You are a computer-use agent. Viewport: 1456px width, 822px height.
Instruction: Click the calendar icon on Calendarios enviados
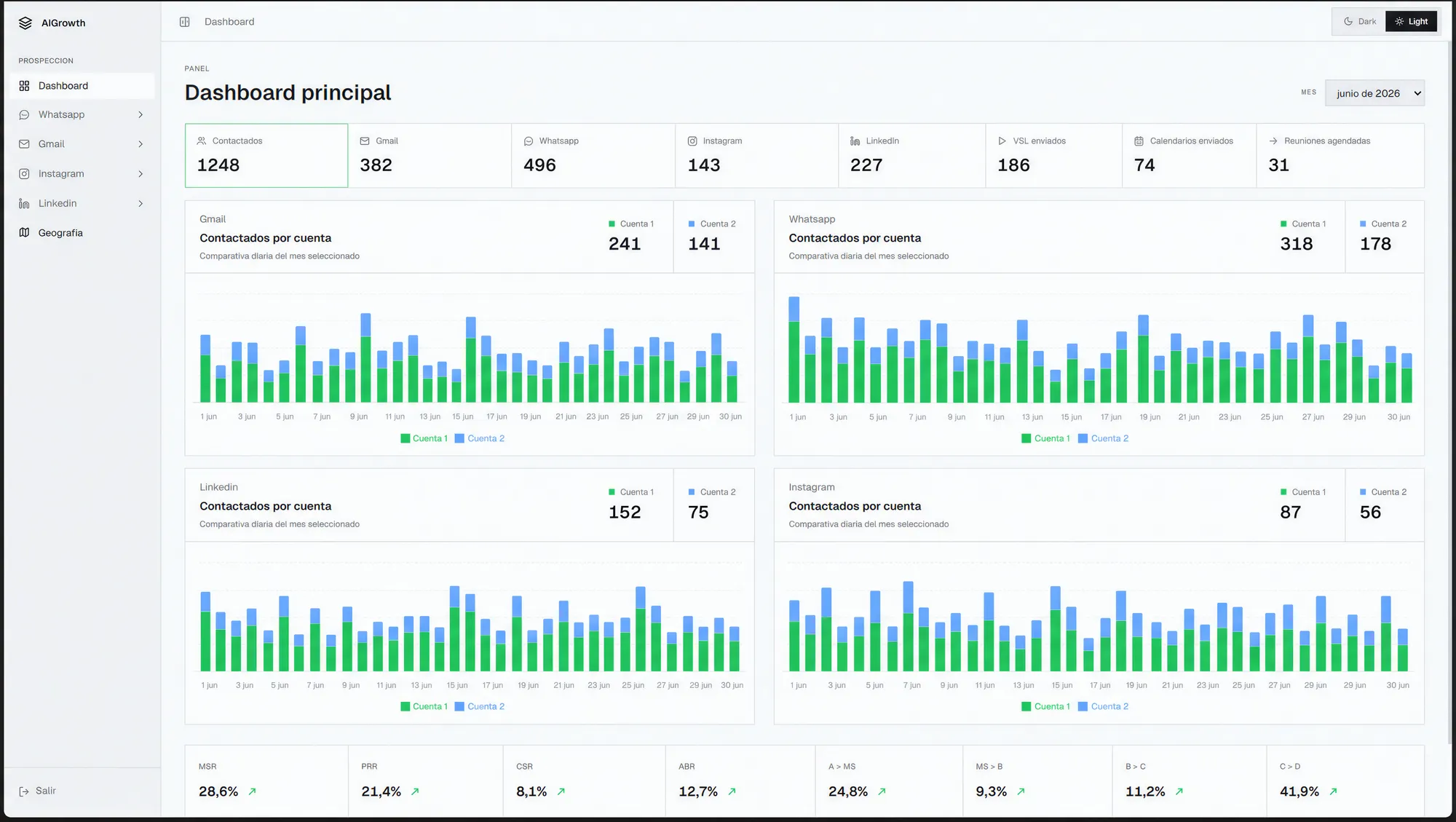[x=1139, y=141]
